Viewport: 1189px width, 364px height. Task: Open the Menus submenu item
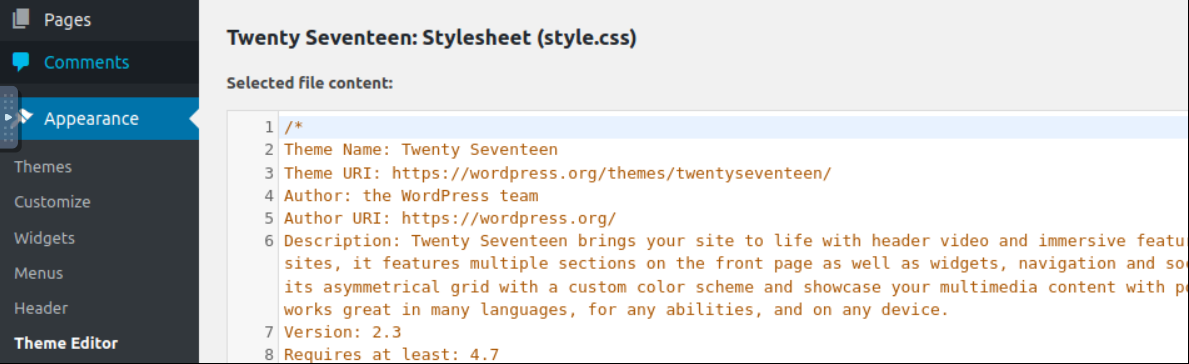[39, 273]
